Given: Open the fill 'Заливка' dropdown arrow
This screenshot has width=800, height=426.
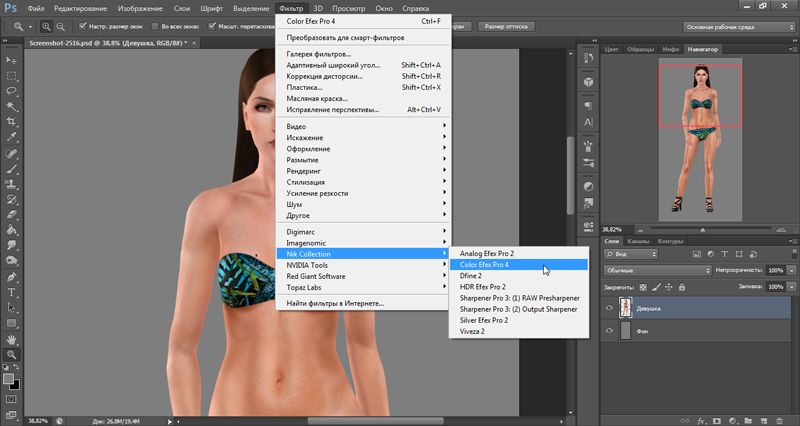Looking at the screenshot, I should [792, 287].
